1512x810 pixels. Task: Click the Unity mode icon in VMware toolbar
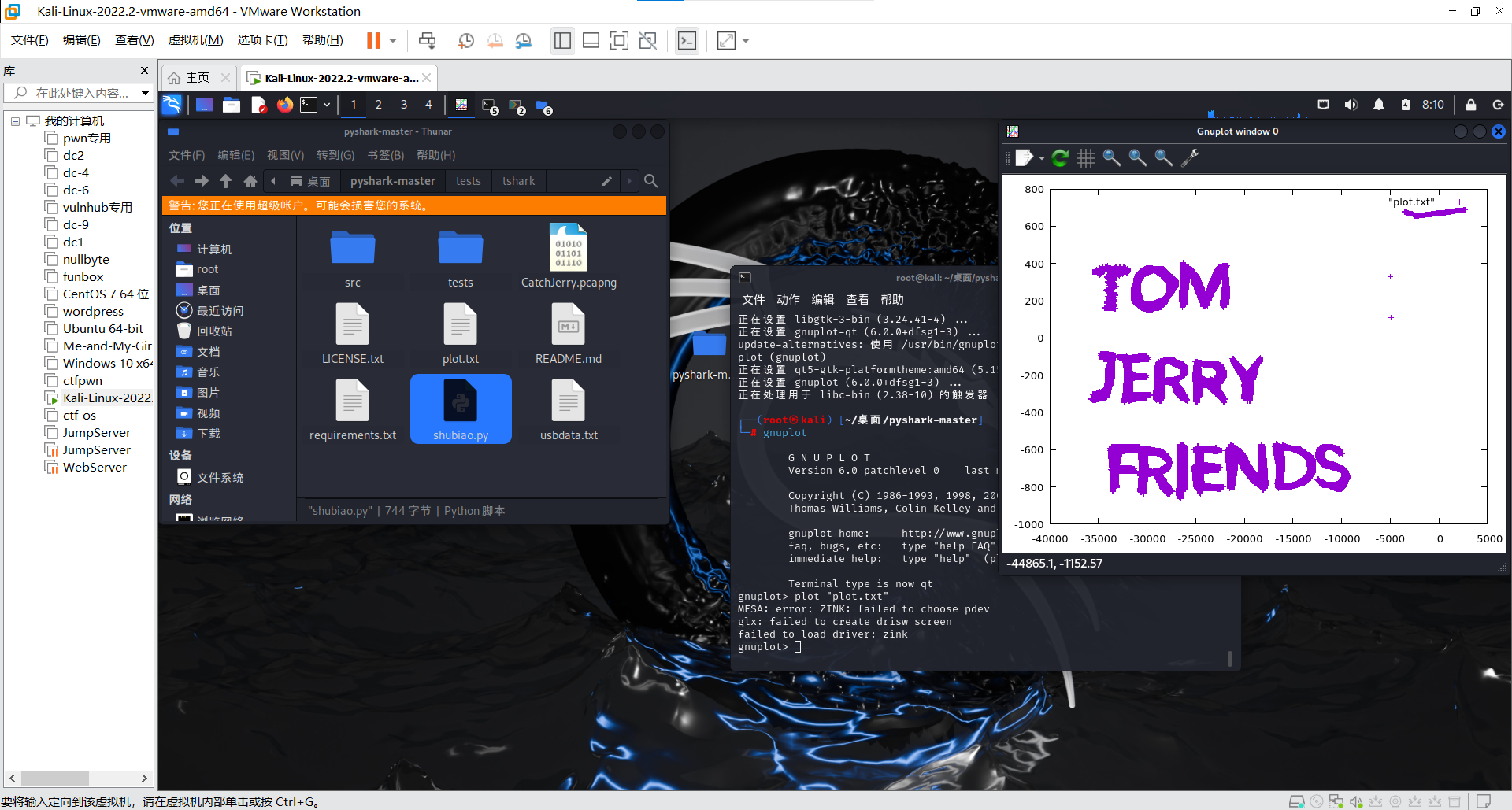coord(648,40)
